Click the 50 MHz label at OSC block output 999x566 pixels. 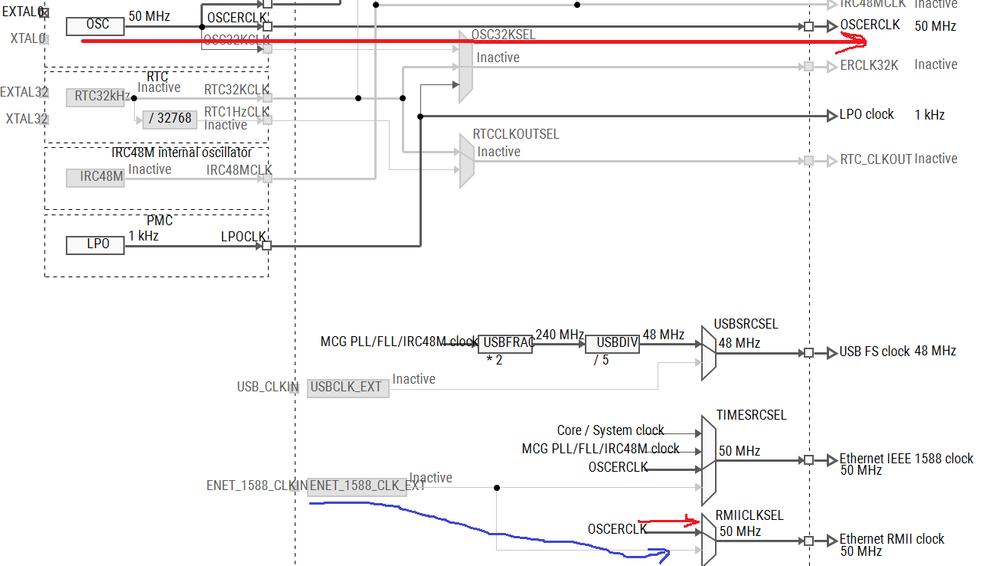(149, 17)
